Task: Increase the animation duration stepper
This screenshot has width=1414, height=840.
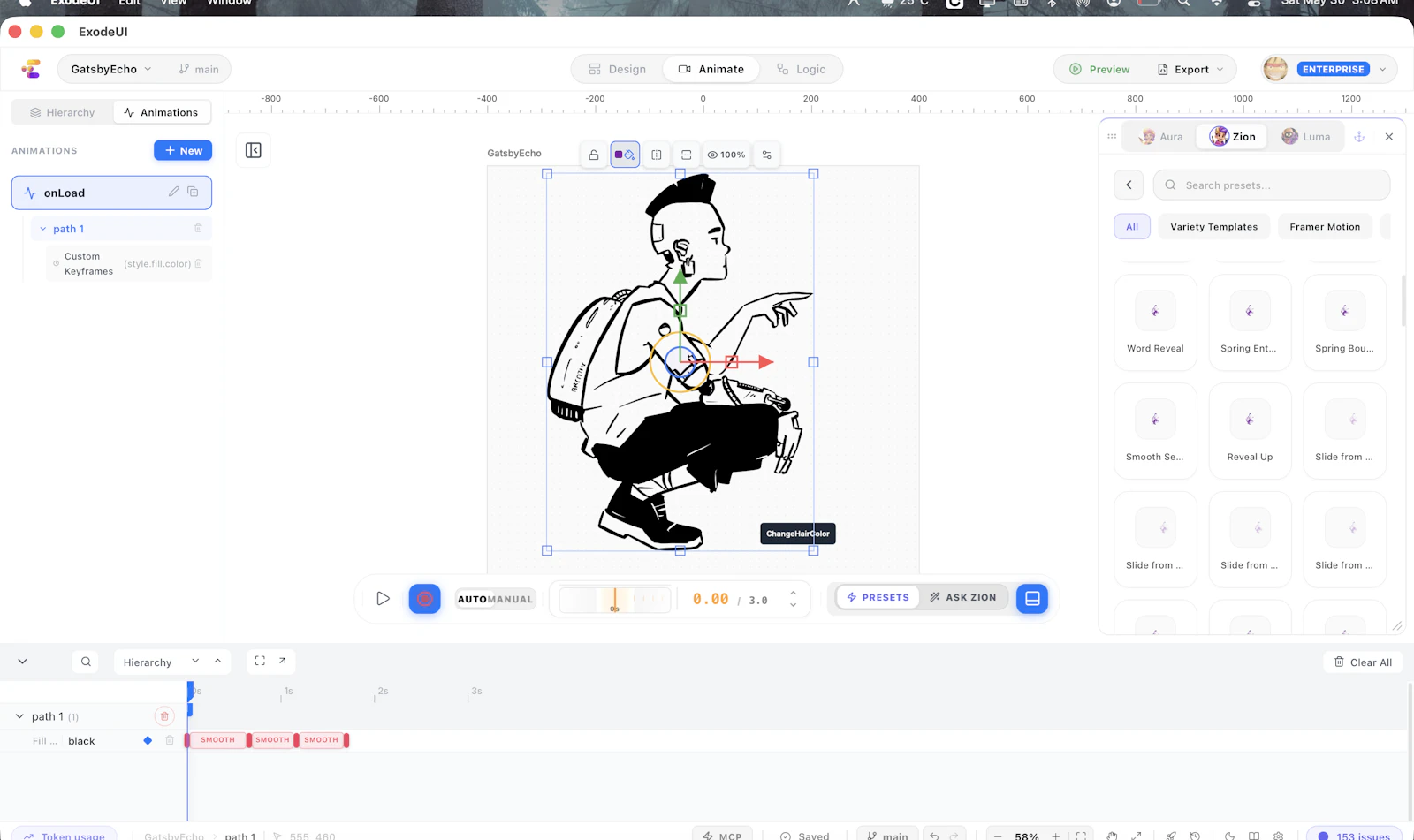Action: tap(793, 593)
